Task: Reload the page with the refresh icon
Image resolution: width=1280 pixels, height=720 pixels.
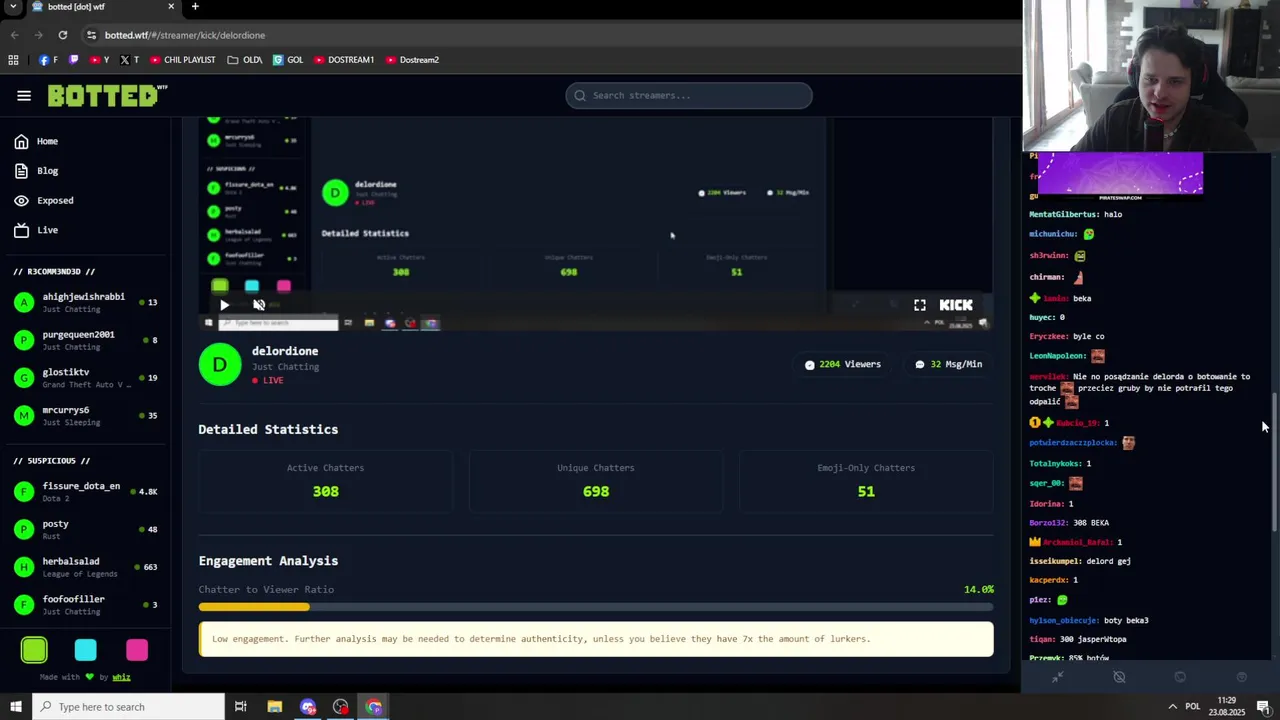Action: click(62, 35)
